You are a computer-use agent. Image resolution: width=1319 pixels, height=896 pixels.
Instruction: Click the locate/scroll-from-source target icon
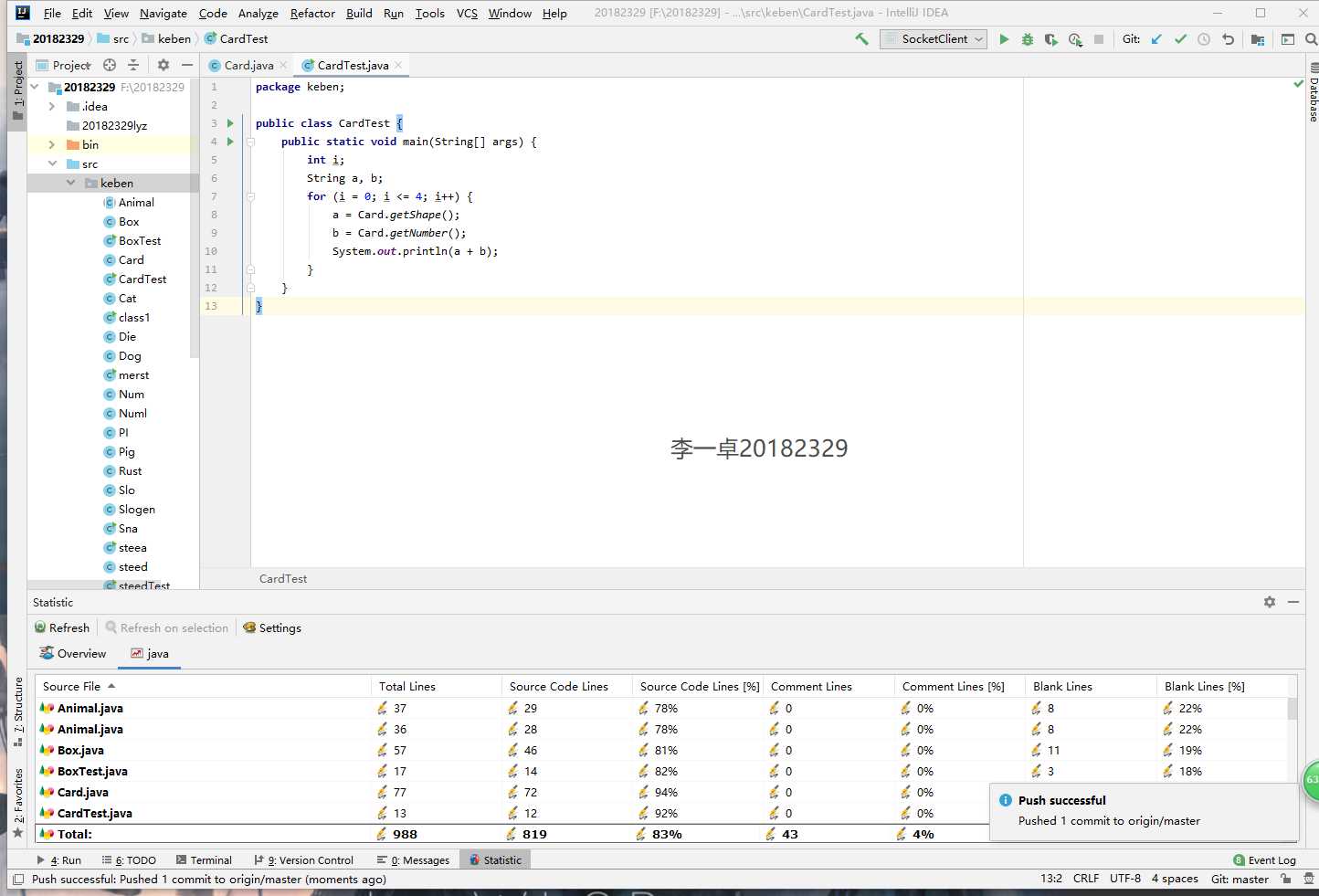pos(110,65)
